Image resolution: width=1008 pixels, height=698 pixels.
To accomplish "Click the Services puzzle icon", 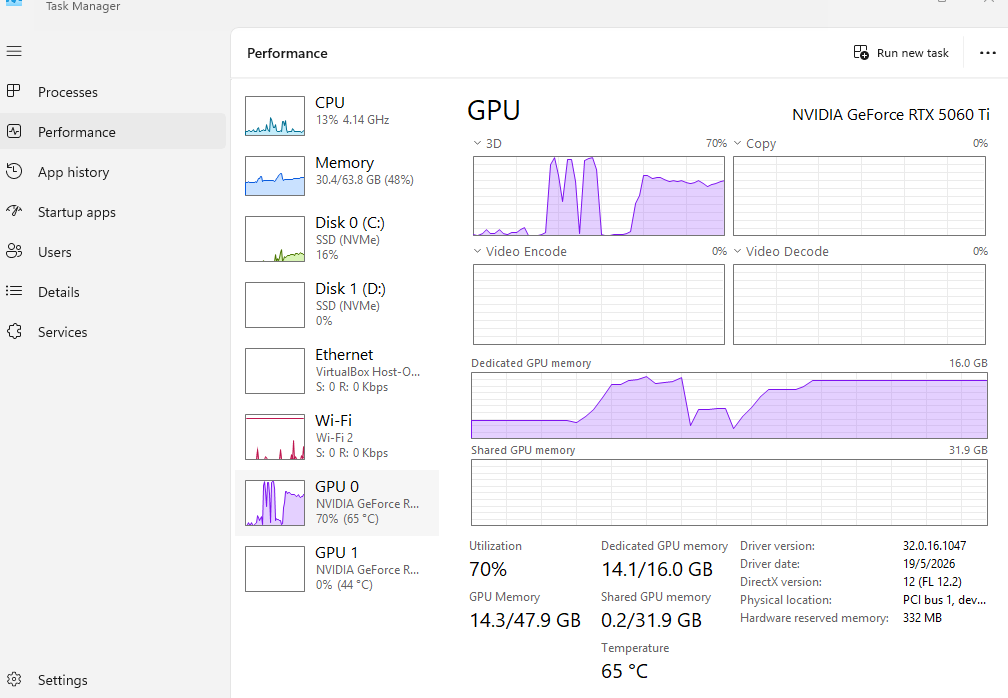I will point(14,331).
